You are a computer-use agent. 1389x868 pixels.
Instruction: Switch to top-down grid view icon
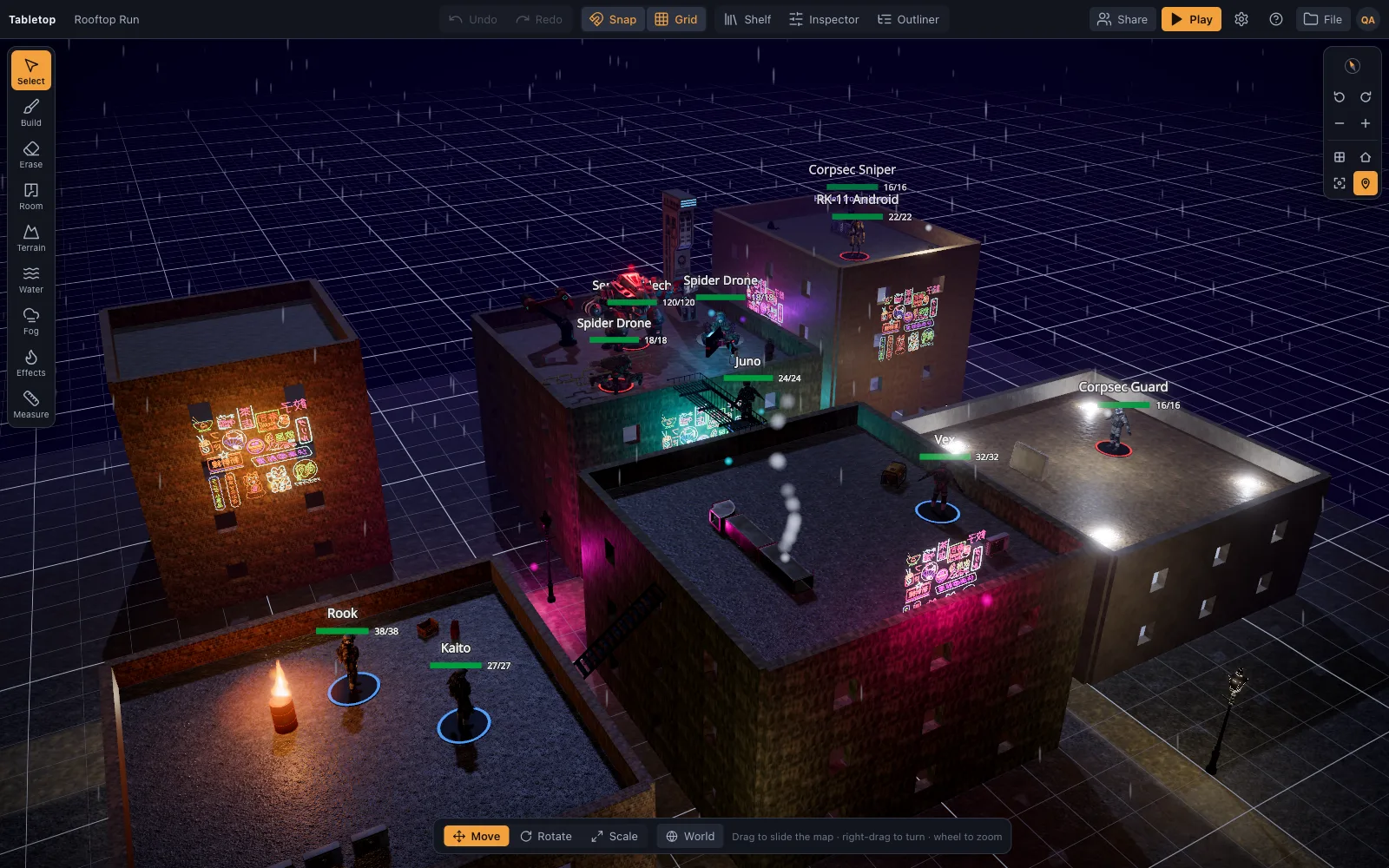coord(1340,157)
